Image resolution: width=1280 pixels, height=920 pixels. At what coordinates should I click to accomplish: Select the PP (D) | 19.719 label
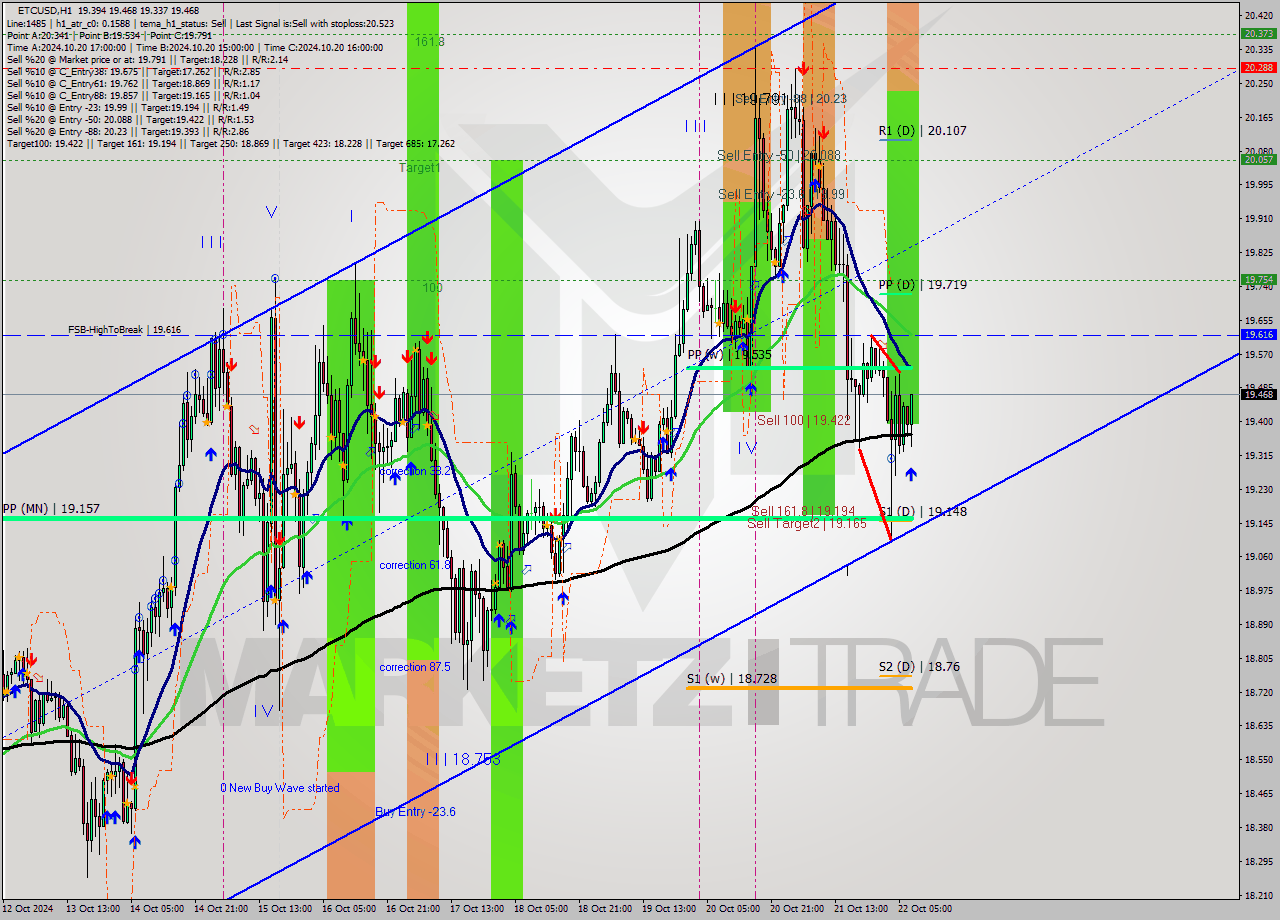[922, 285]
